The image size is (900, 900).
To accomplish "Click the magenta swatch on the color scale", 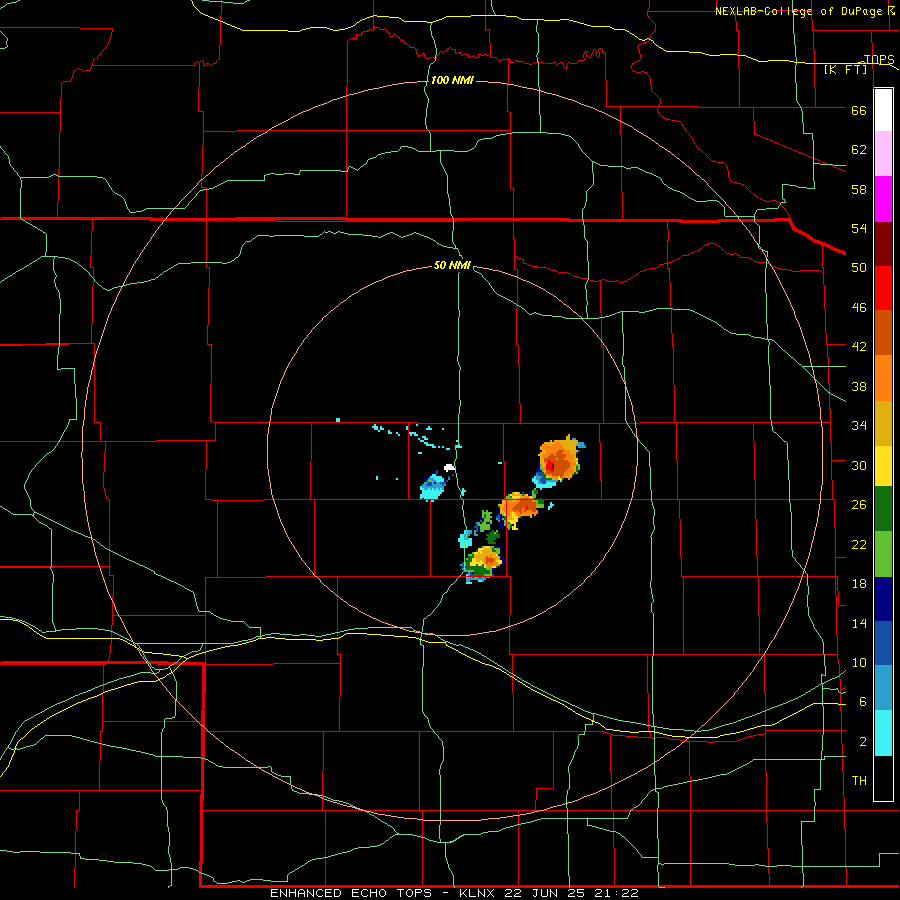I will [x=883, y=199].
